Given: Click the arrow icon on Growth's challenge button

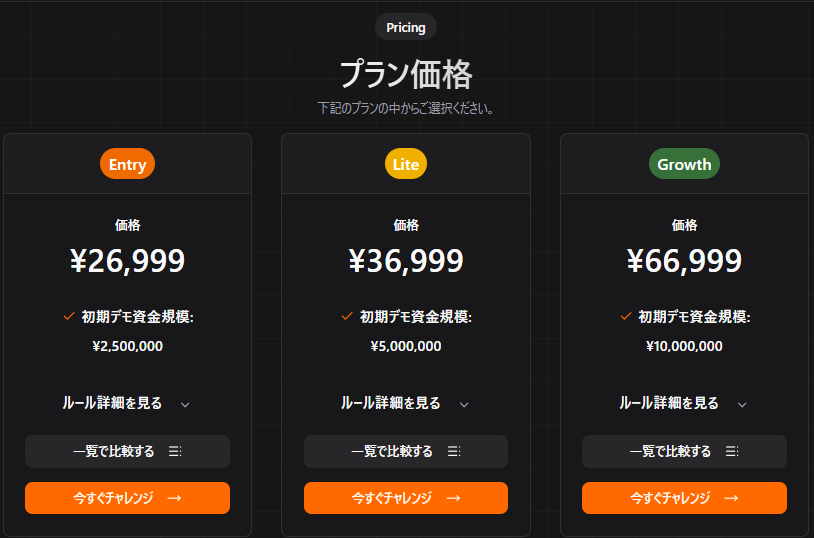Looking at the screenshot, I should (731, 498).
